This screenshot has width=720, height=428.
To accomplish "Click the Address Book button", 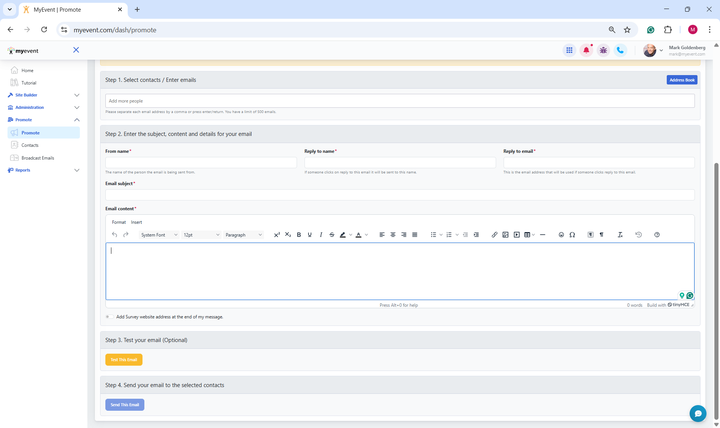I will point(682,80).
